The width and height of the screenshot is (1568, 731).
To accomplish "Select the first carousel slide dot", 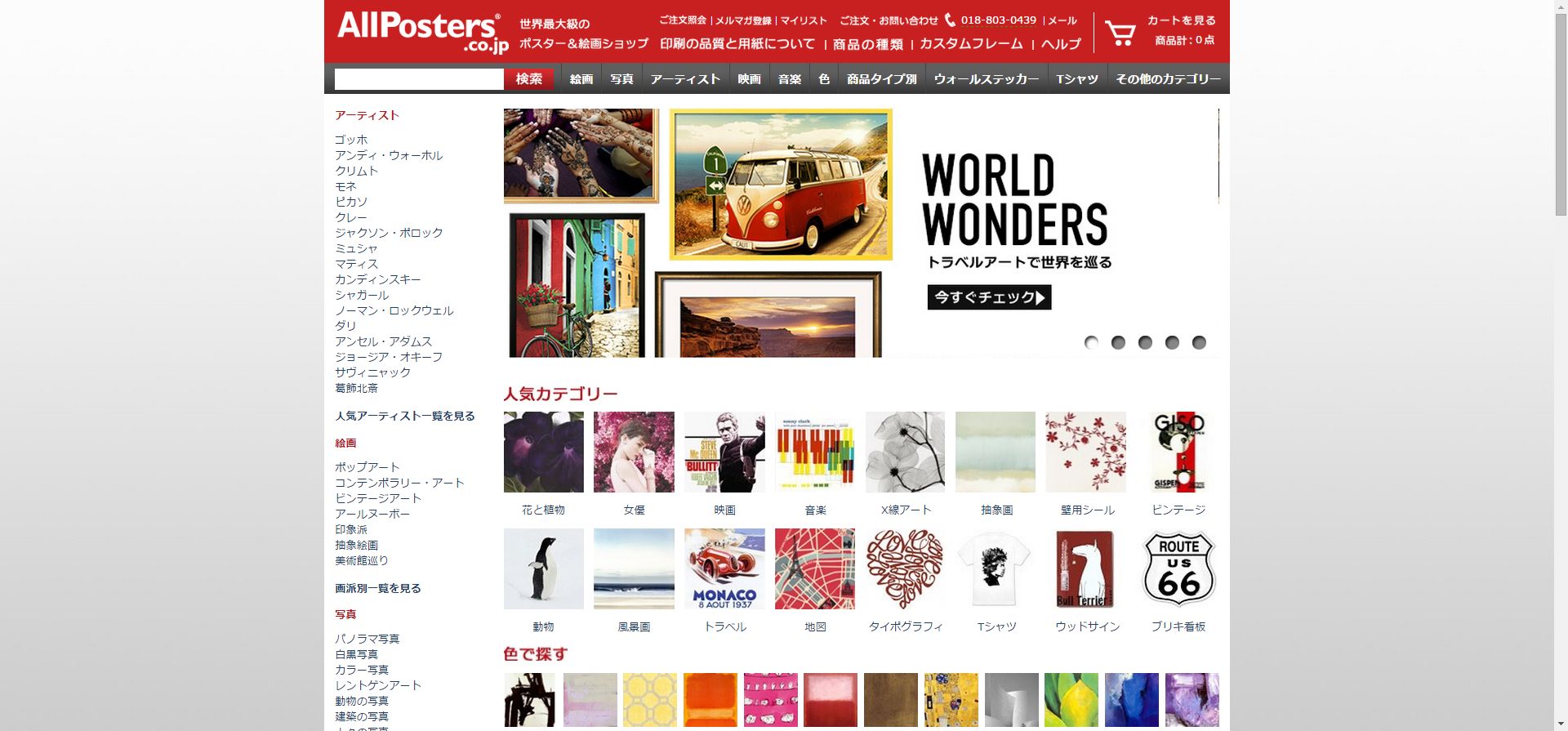I will 1091,342.
